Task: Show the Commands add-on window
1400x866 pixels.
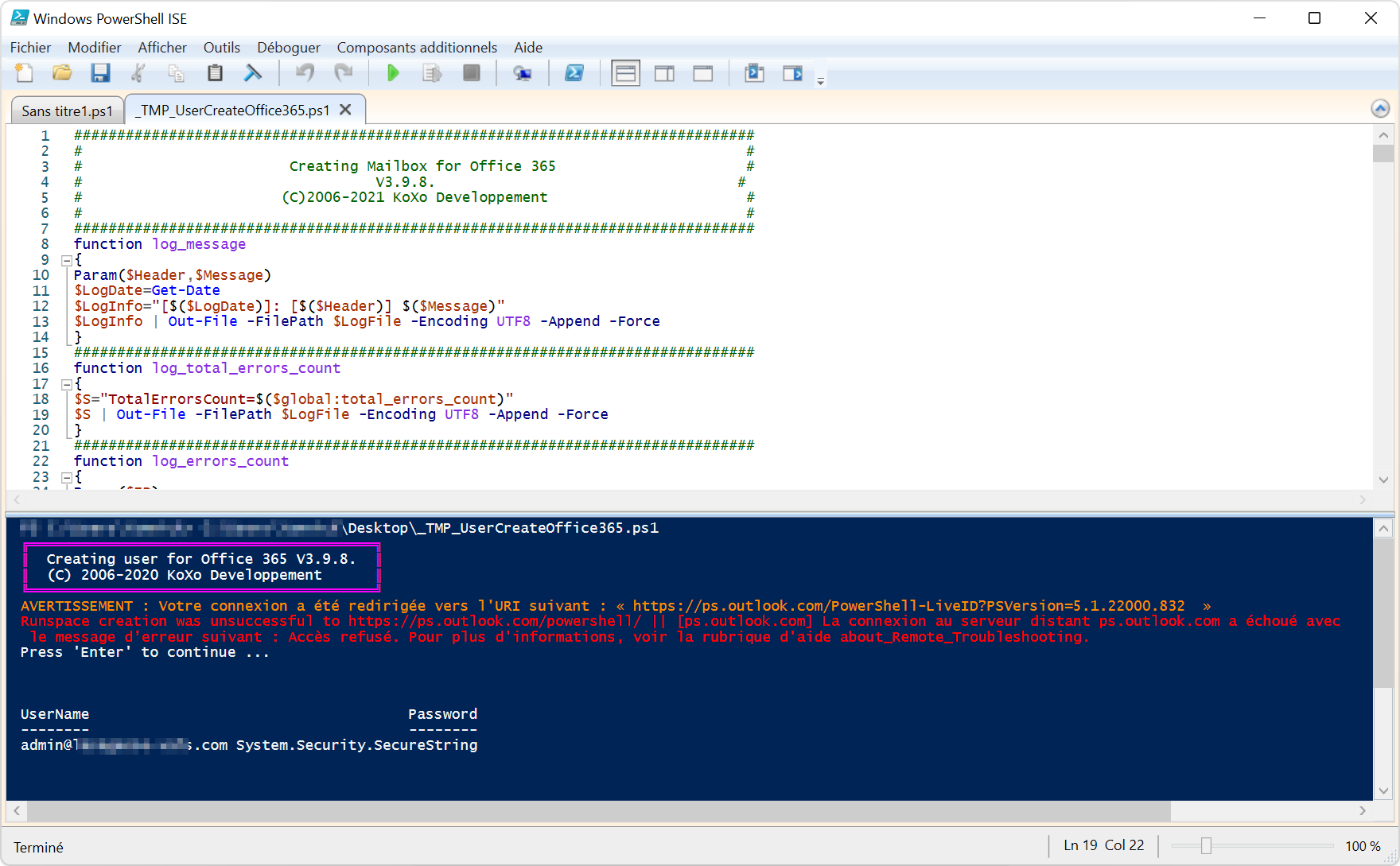Action: point(754,73)
